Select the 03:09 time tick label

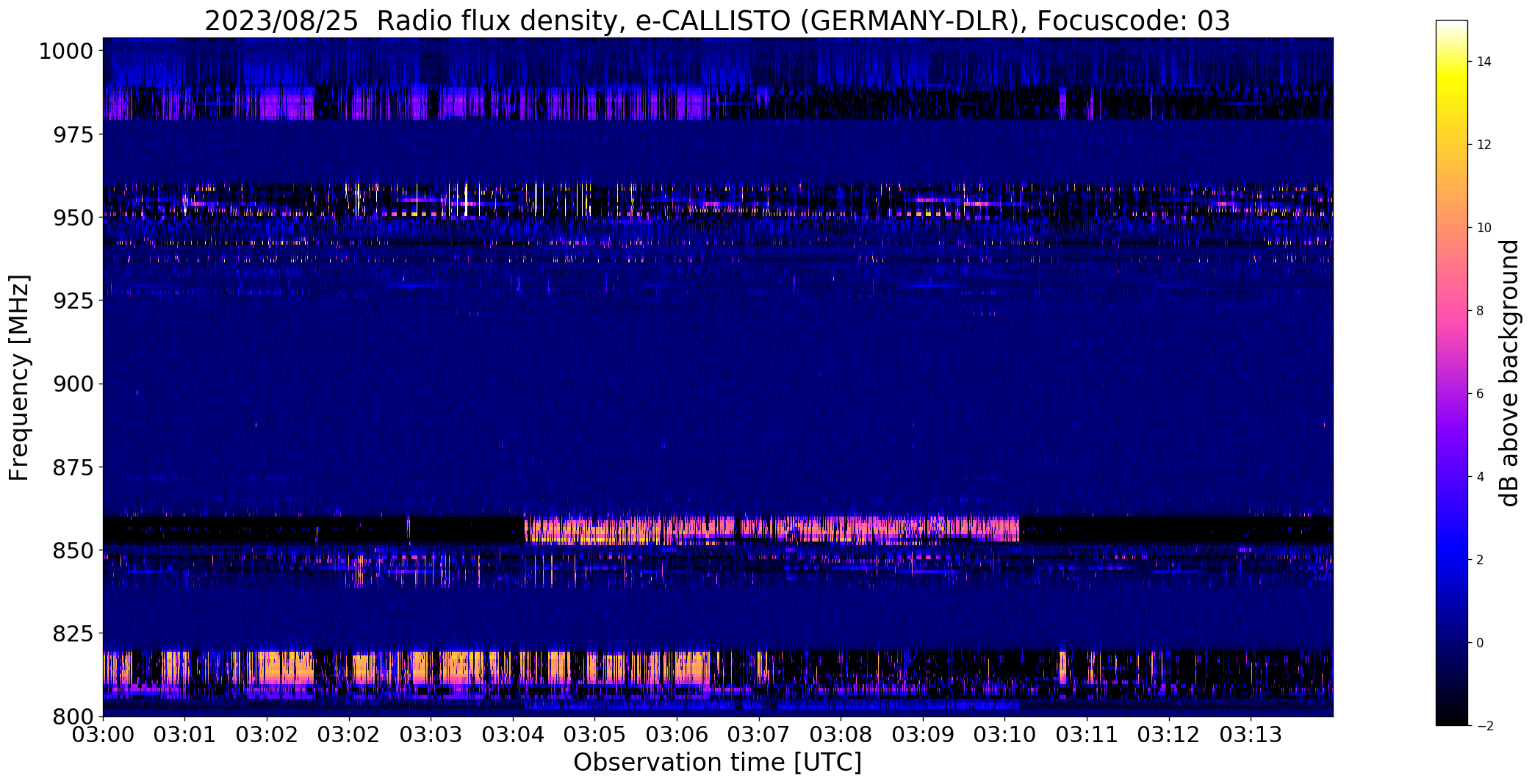tap(922, 735)
